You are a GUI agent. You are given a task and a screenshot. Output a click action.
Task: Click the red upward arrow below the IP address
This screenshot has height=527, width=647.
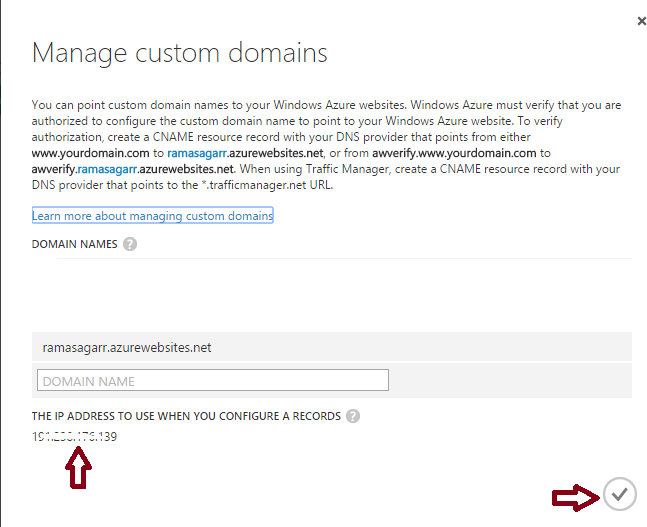79,468
